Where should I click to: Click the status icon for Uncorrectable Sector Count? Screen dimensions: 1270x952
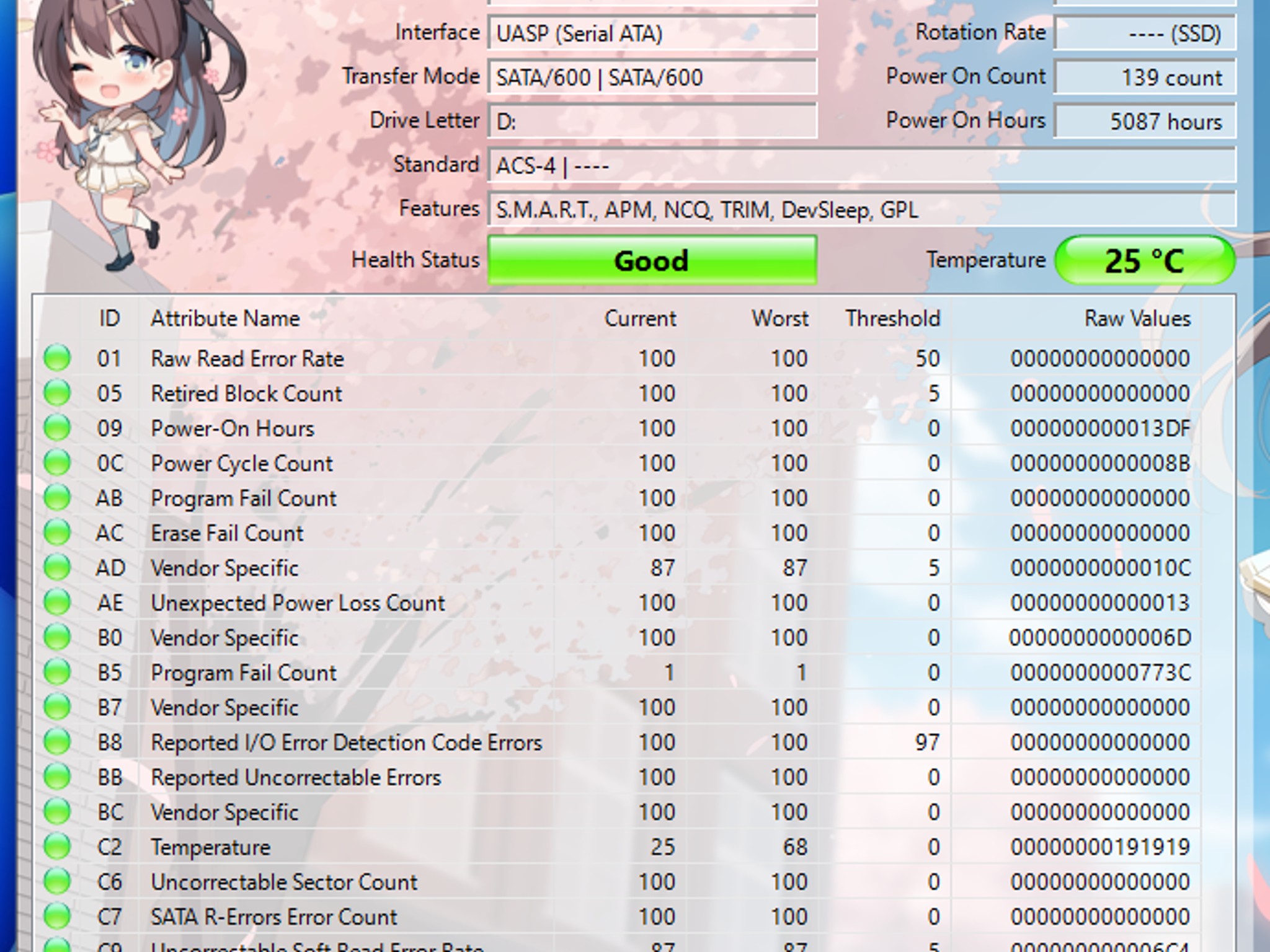(x=57, y=882)
